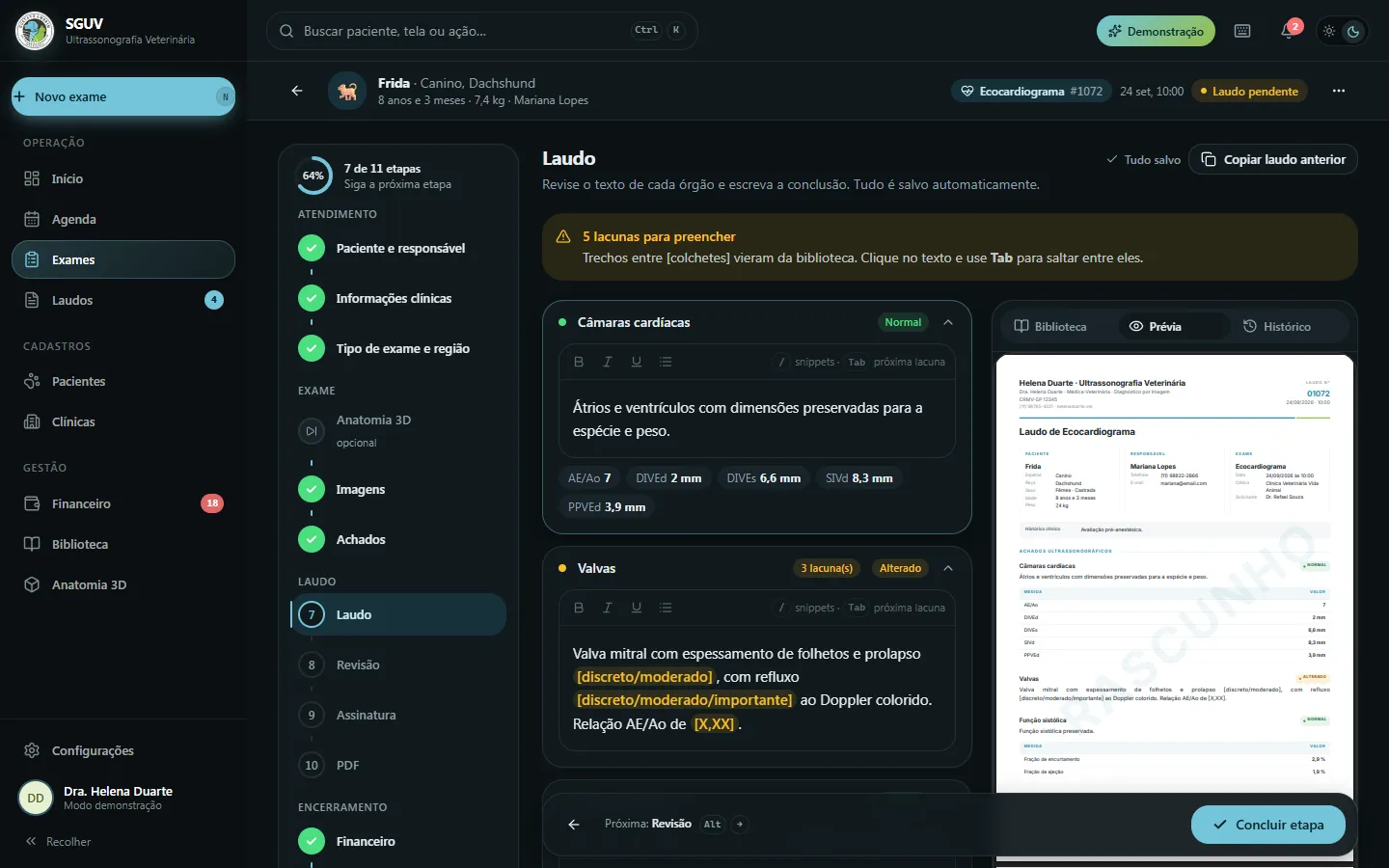
Task: Open step Paciente e responsável
Action: click(x=397, y=248)
